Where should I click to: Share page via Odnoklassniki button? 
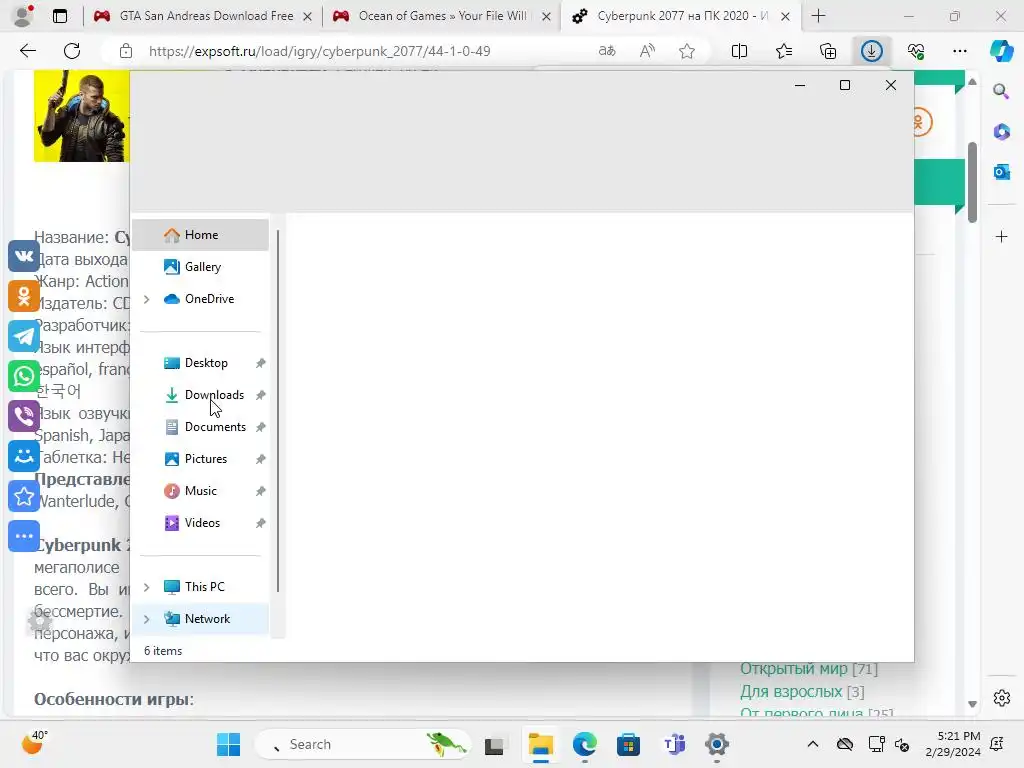click(x=24, y=296)
